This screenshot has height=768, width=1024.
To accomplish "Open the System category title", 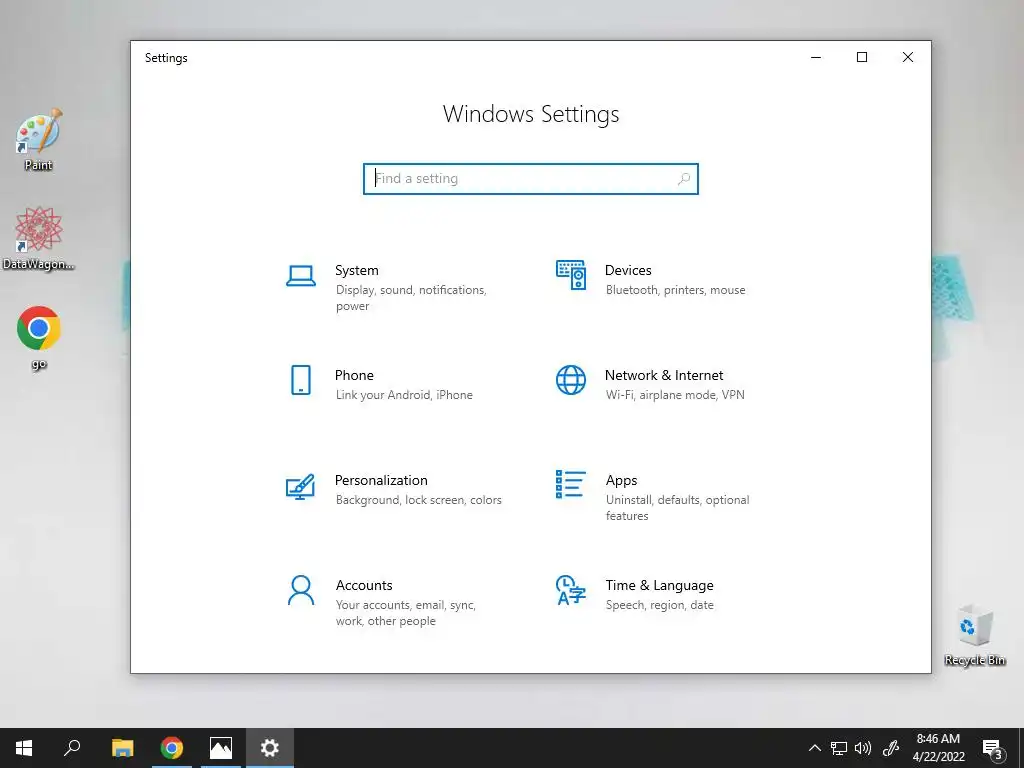I will point(357,270).
